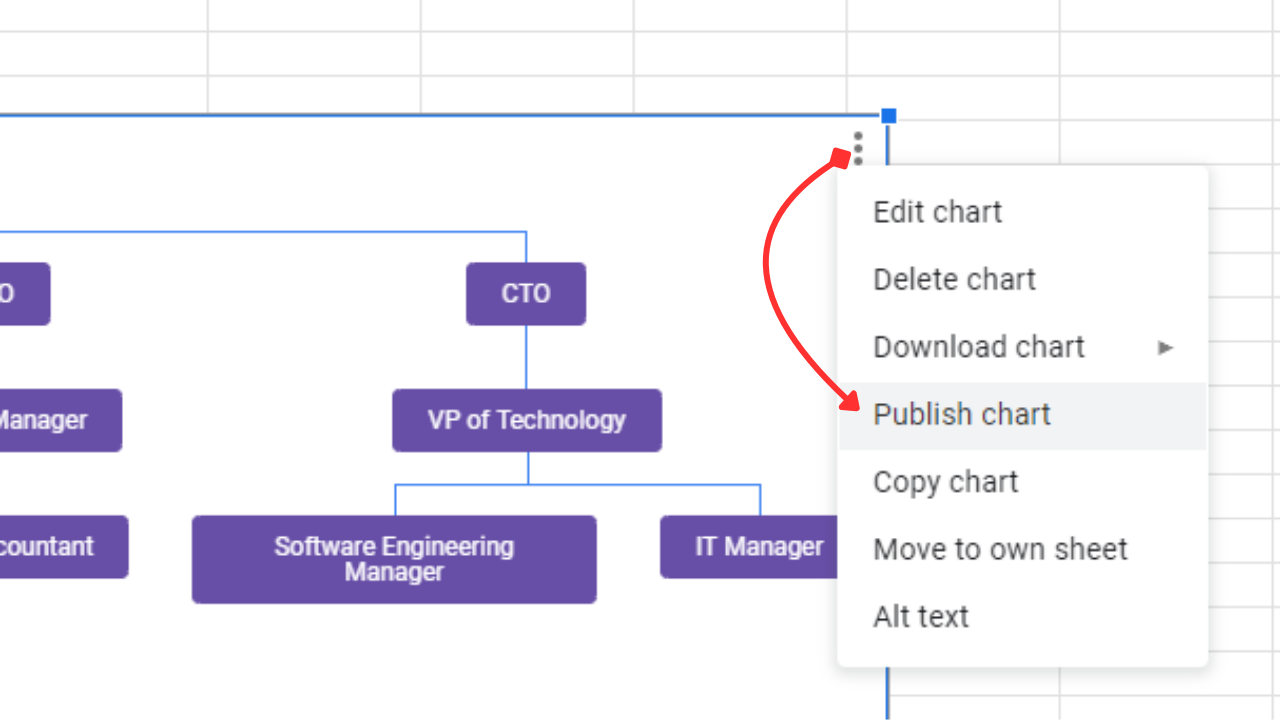
Task: Click the Software Engineering Manager node
Action: (x=394, y=558)
